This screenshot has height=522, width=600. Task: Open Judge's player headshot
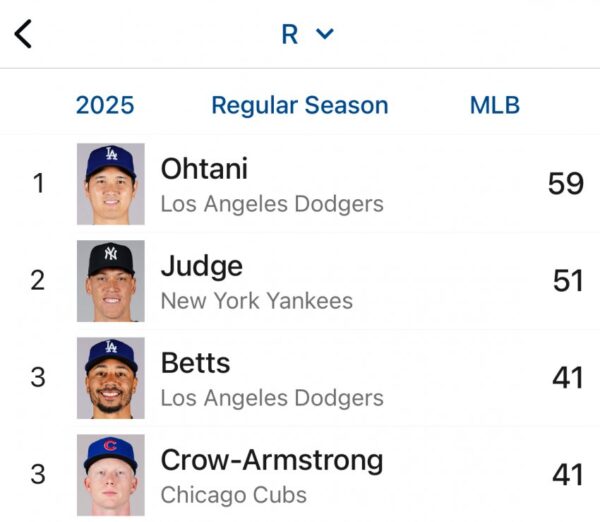coord(111,281)
